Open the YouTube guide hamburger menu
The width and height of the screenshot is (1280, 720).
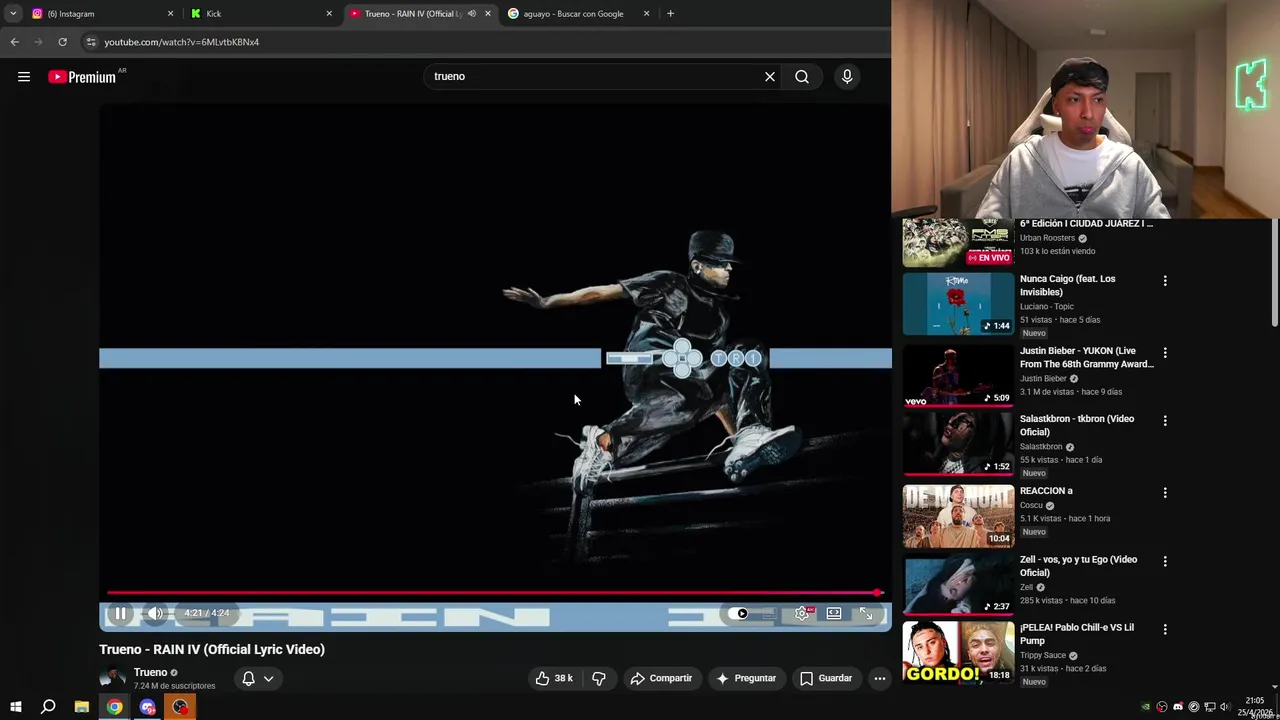[x=24, y=77]
